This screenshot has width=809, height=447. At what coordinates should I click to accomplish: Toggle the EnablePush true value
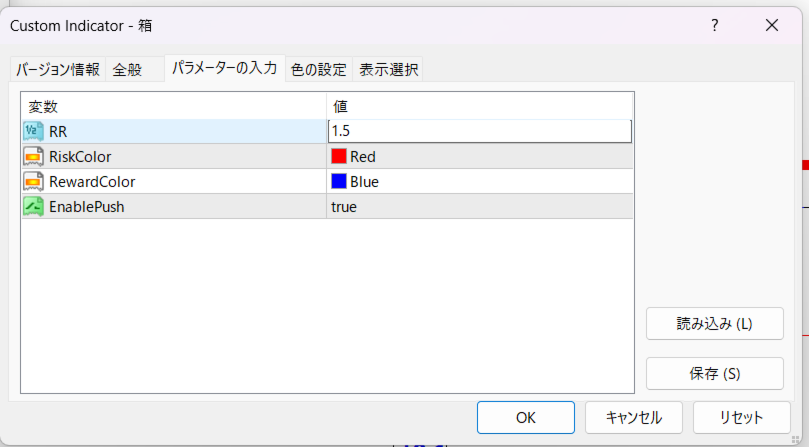click(x=480, y=207)
